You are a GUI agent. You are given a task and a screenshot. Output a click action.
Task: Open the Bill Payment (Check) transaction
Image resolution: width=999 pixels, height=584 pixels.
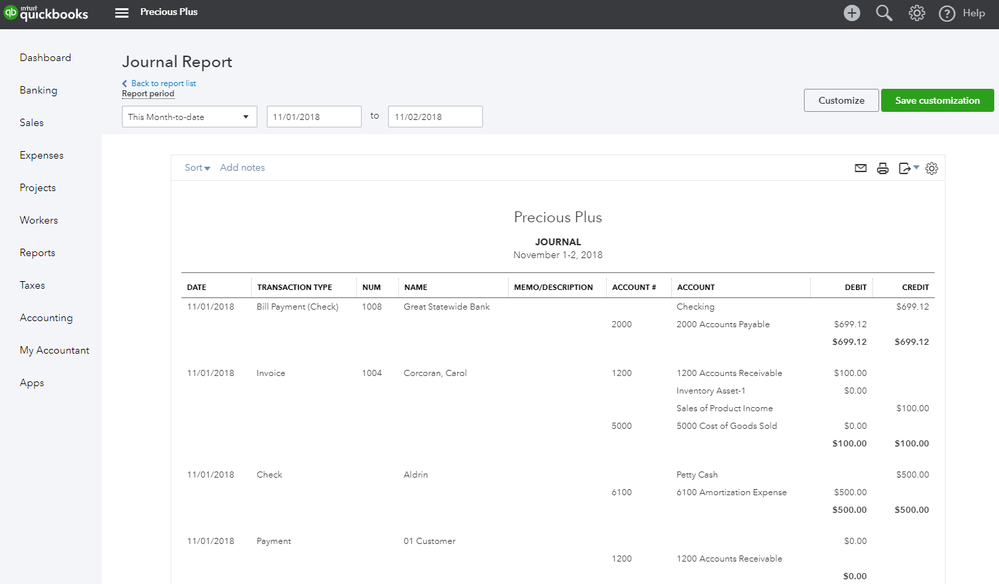[298, 306]
